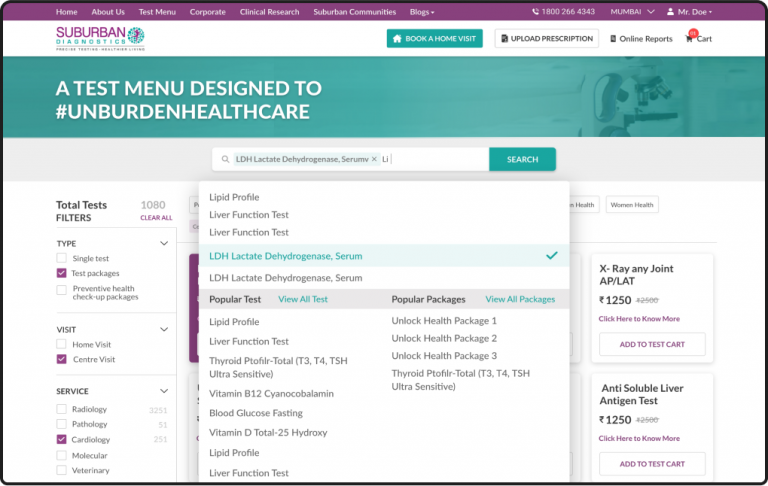Choose Thyroid Profile-Total under Popular Test
Viewport: 768px width, 486px height.
coord(278,367)
